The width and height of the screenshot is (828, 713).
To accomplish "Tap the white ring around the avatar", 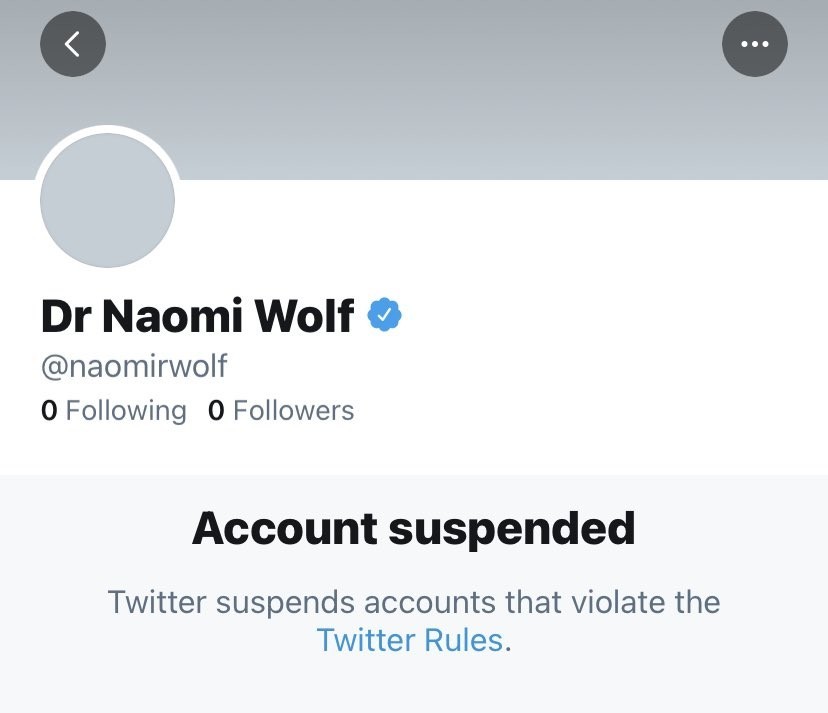I will tap(107, 129).
